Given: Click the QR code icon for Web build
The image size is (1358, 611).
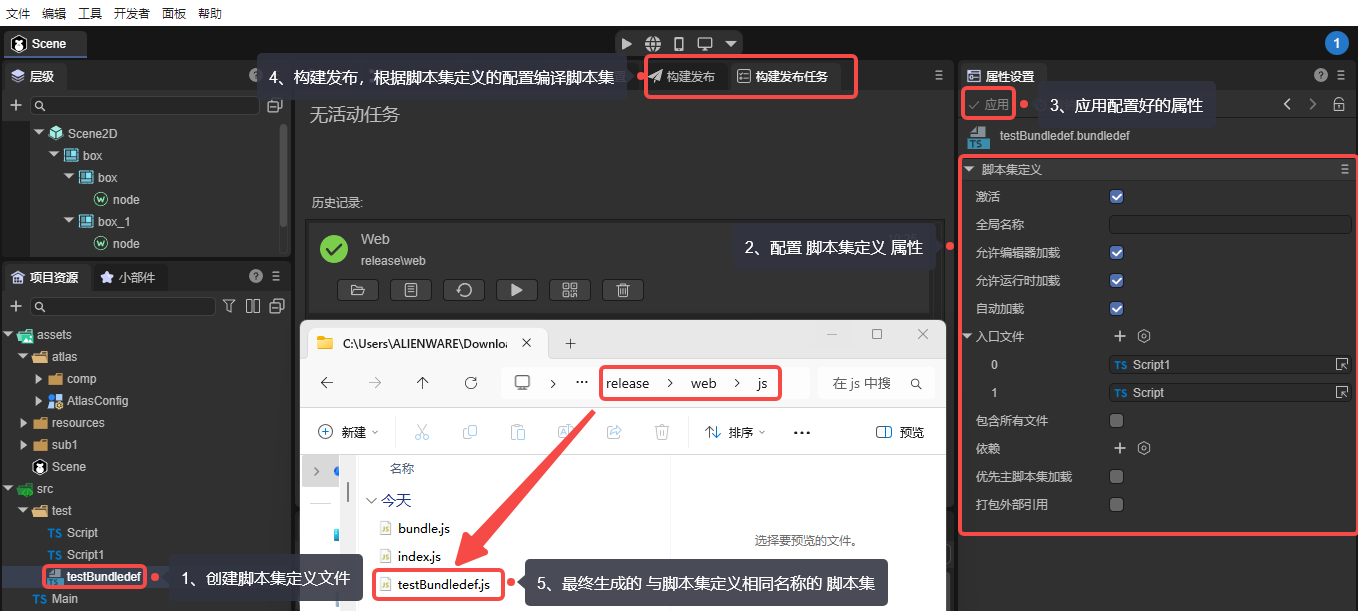Looking at the screenshot, I should coord(570,290).
